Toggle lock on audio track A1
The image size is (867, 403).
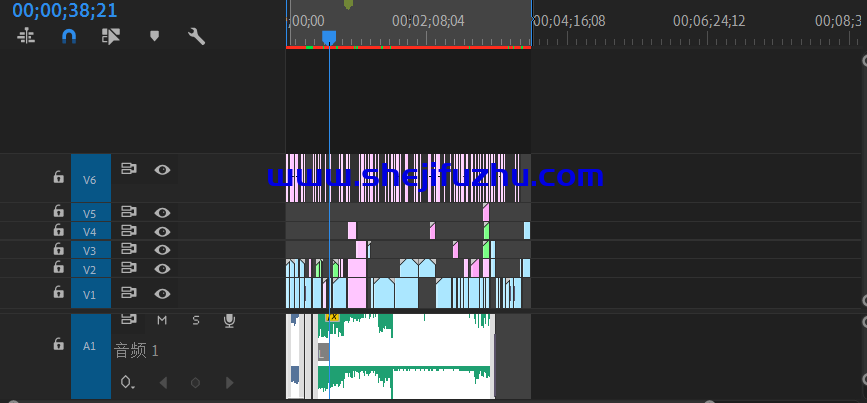(x=58, y=344)
